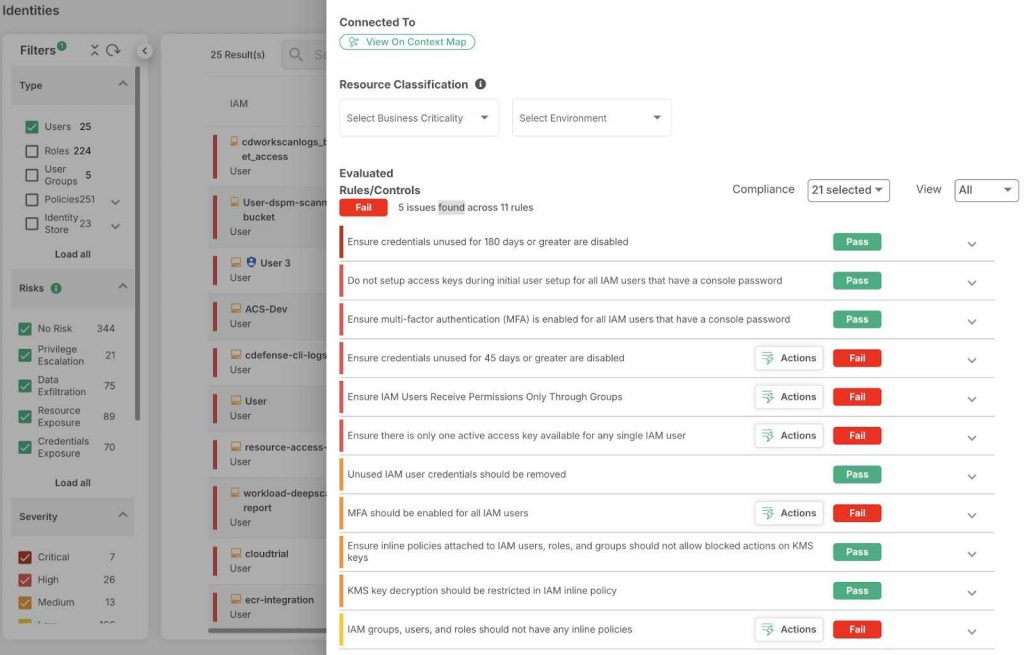Click the user icon next to ACS-Dev
The image size is (1024, 655).
pyautogui.click(x=235, y=308)
